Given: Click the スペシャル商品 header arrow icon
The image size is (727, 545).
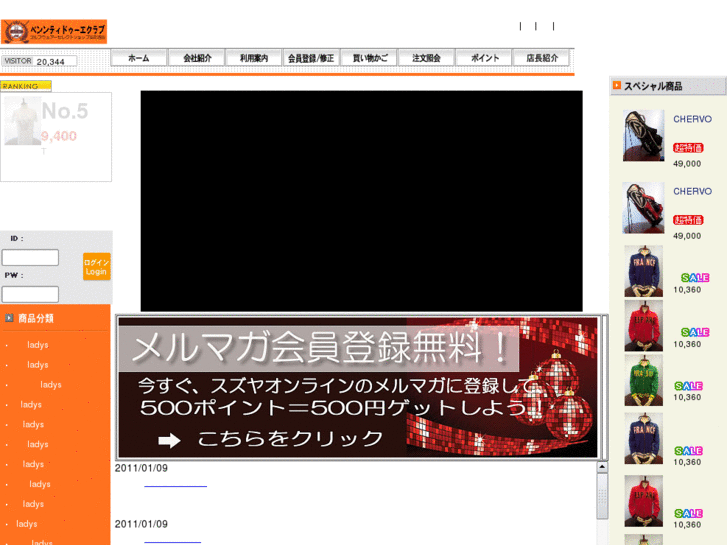Looking at the screenshot, I should pos(617,85).
